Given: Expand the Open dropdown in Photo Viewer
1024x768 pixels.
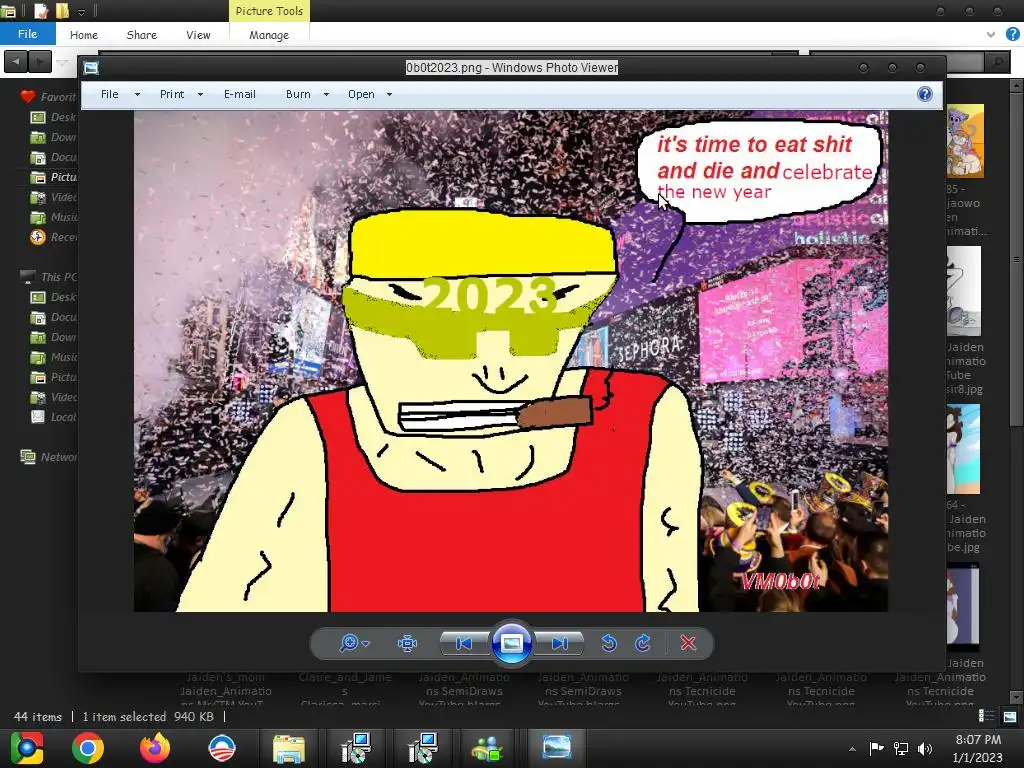Looking at the screenshot, I should click(370, 94).
